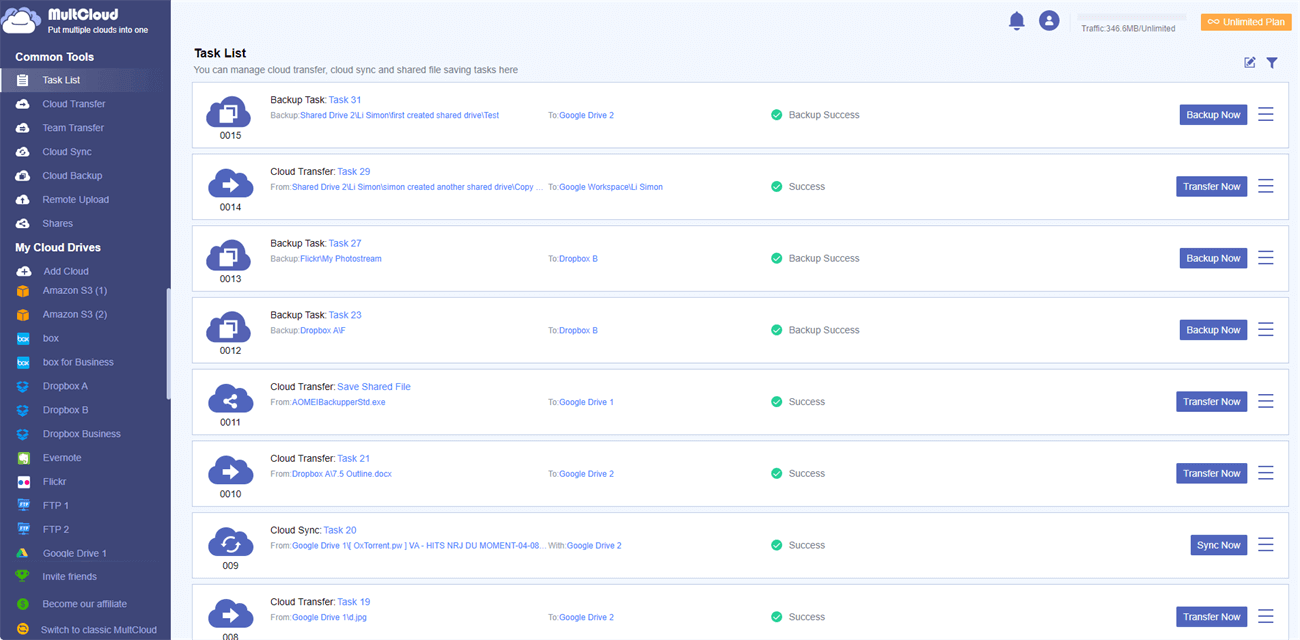Click the sidebar scrollbar
The width and height of the screenshot is (1300, 640).
click(168, 345)
